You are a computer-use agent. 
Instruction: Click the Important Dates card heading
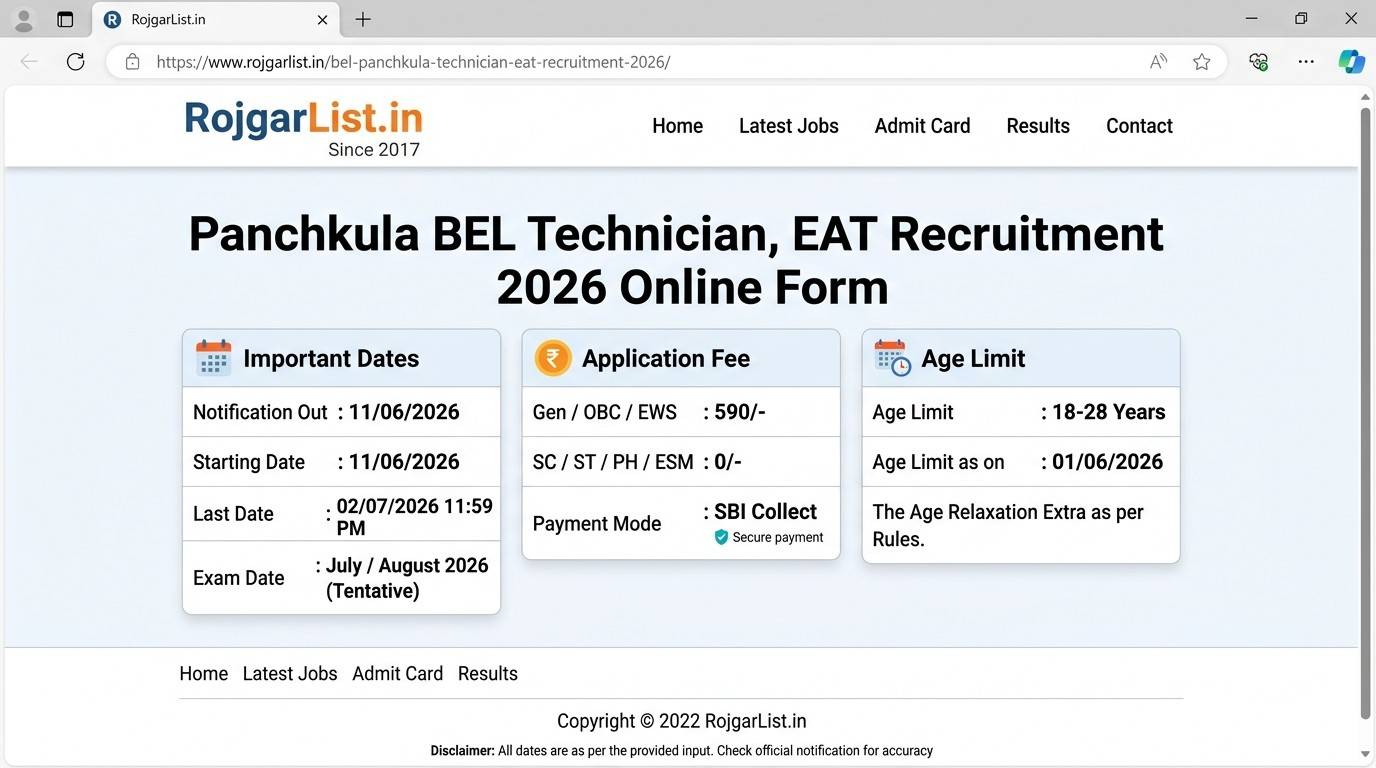coord(331,358)
